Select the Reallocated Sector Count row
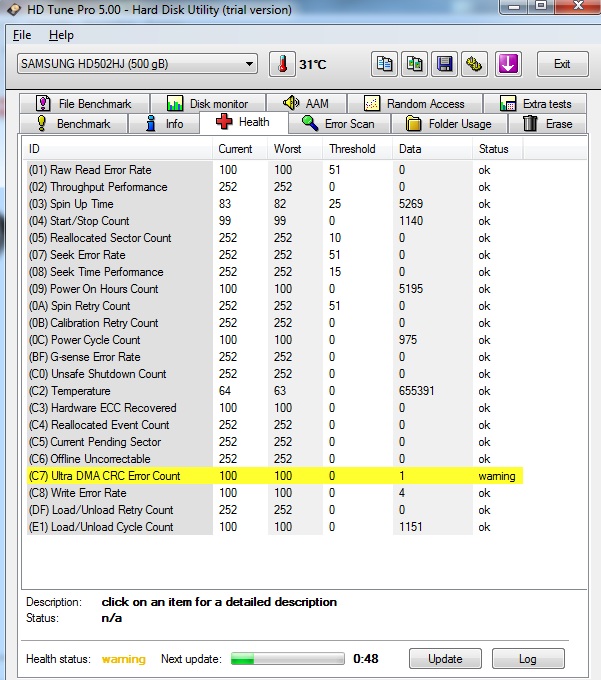The width and height of the screenshot is (601, 680). pos(275,238)
